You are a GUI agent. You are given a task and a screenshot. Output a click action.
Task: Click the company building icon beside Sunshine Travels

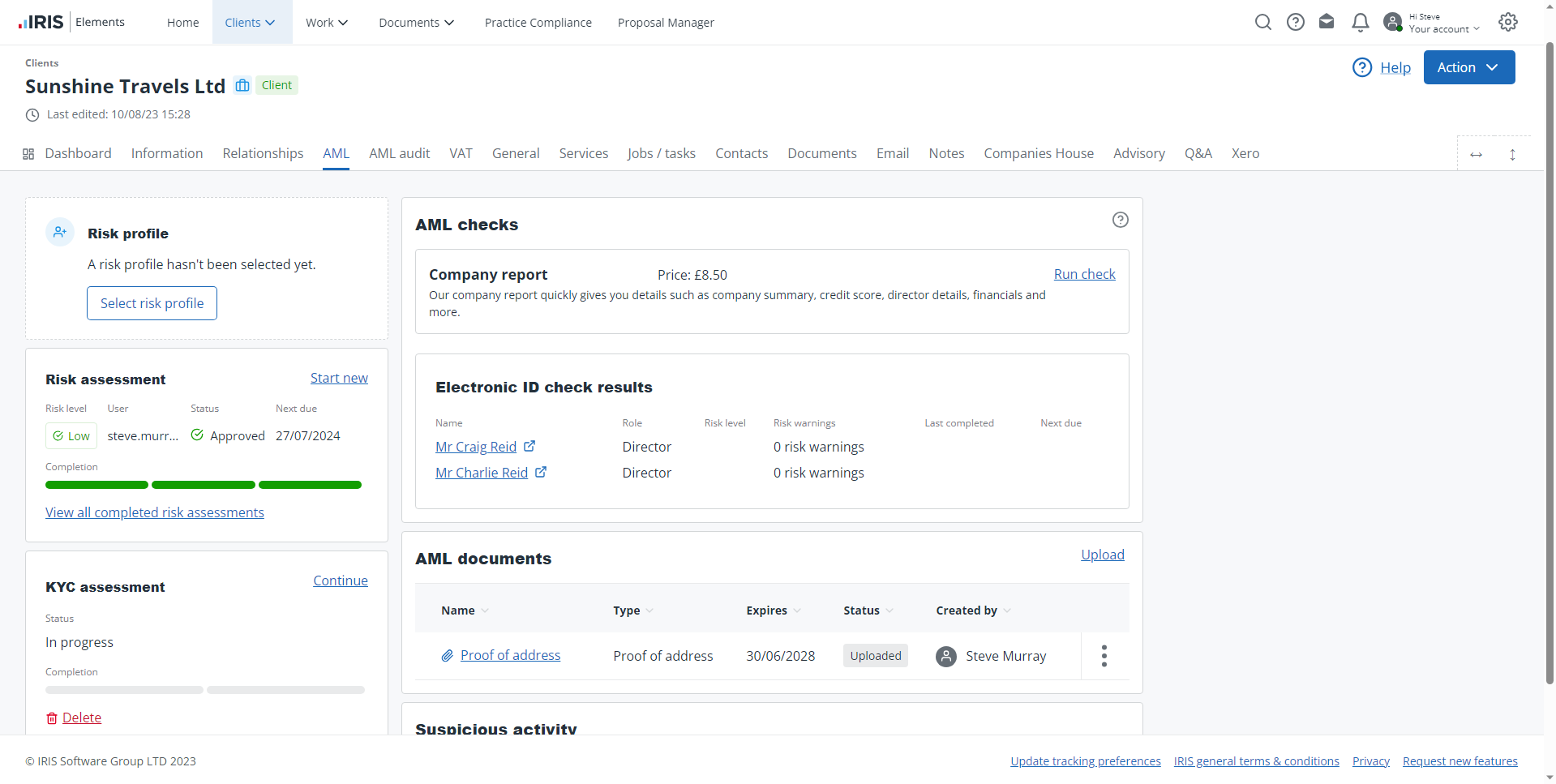point(242,86)
